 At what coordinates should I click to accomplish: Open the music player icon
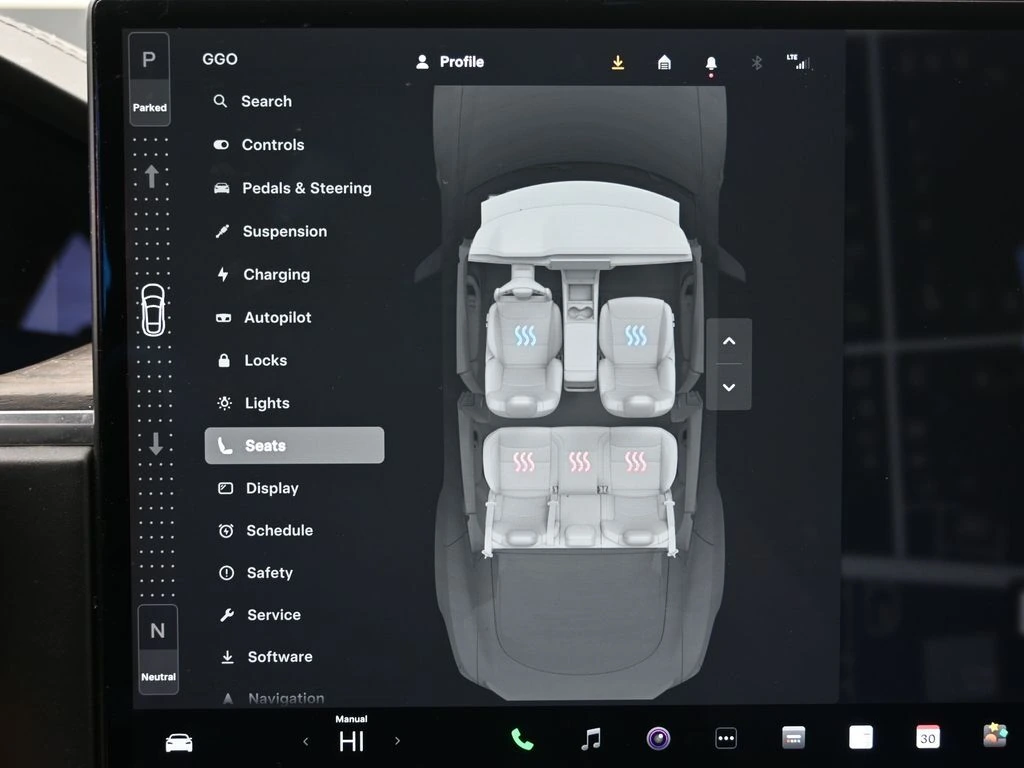pyautogui.click(x=591, y=739)
